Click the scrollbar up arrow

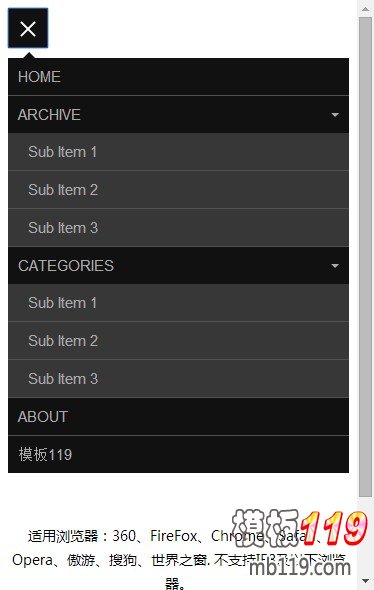pos(365,8)
